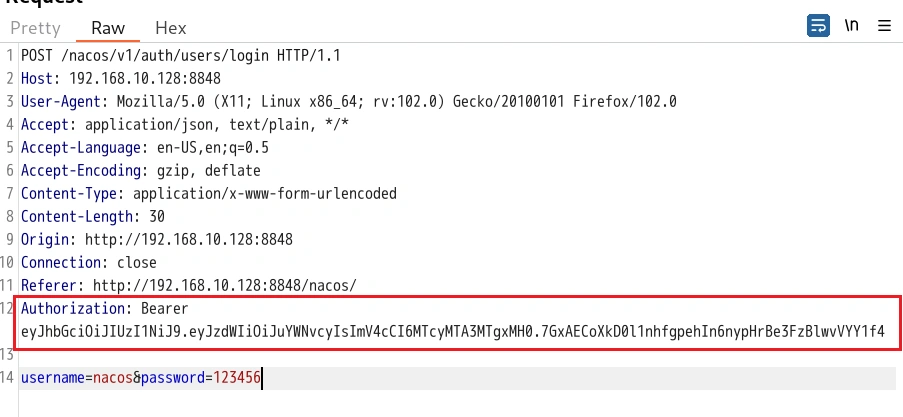Open the hamburger options menu
903x417 pixels.
point(884,26)
